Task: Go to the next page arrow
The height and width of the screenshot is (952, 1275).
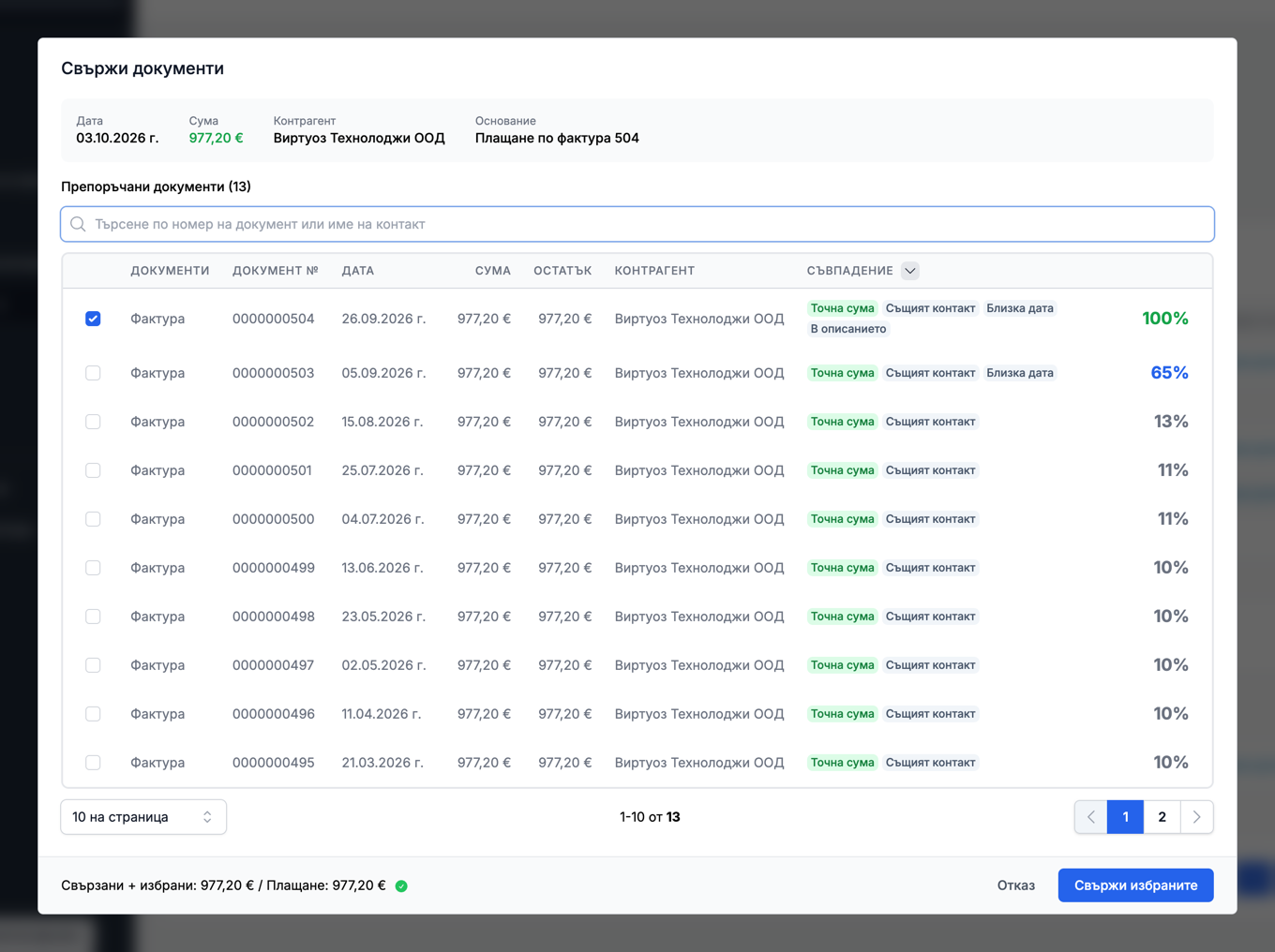Action: coord(1197,817)
